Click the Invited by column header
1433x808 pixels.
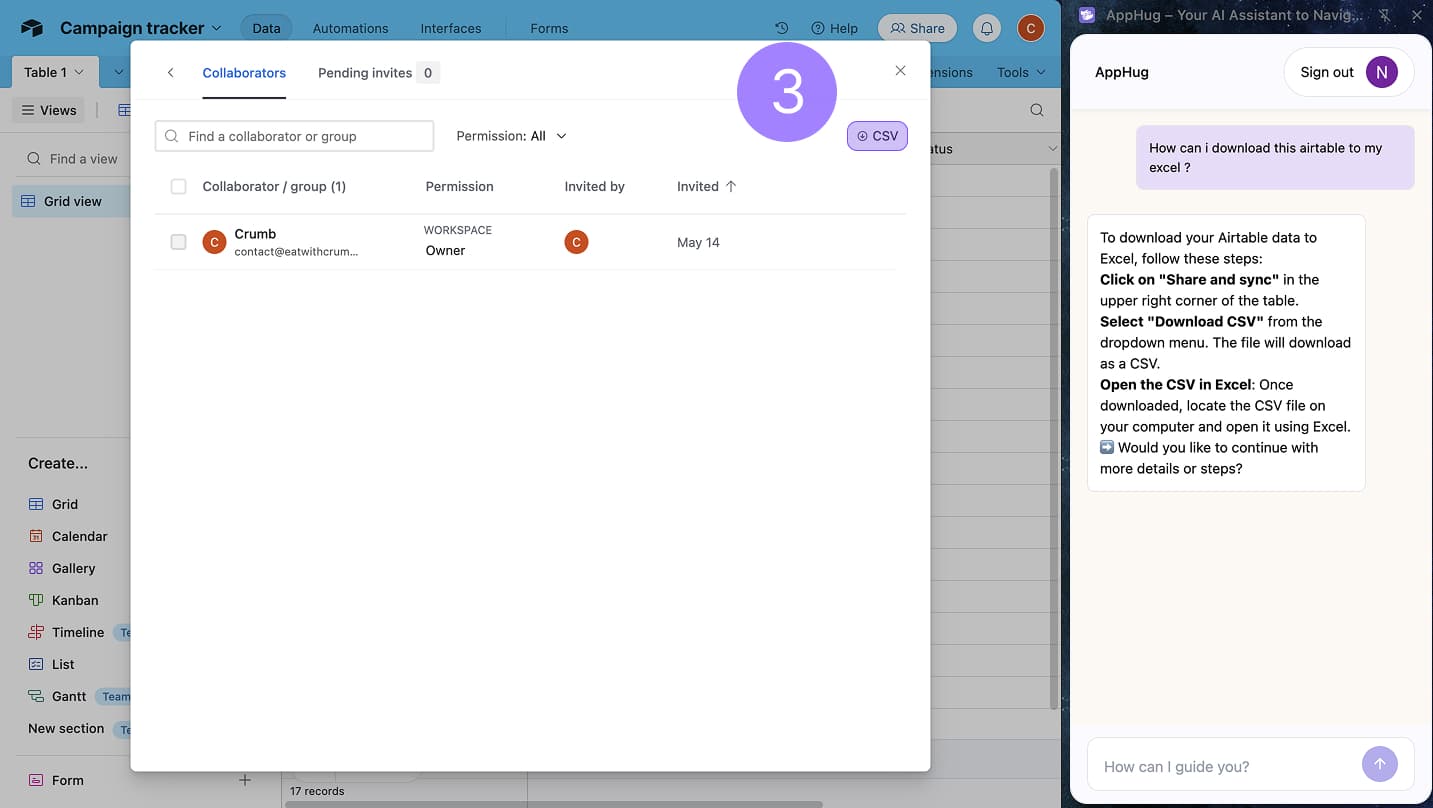pyautogui.click(x=594, y=186)
